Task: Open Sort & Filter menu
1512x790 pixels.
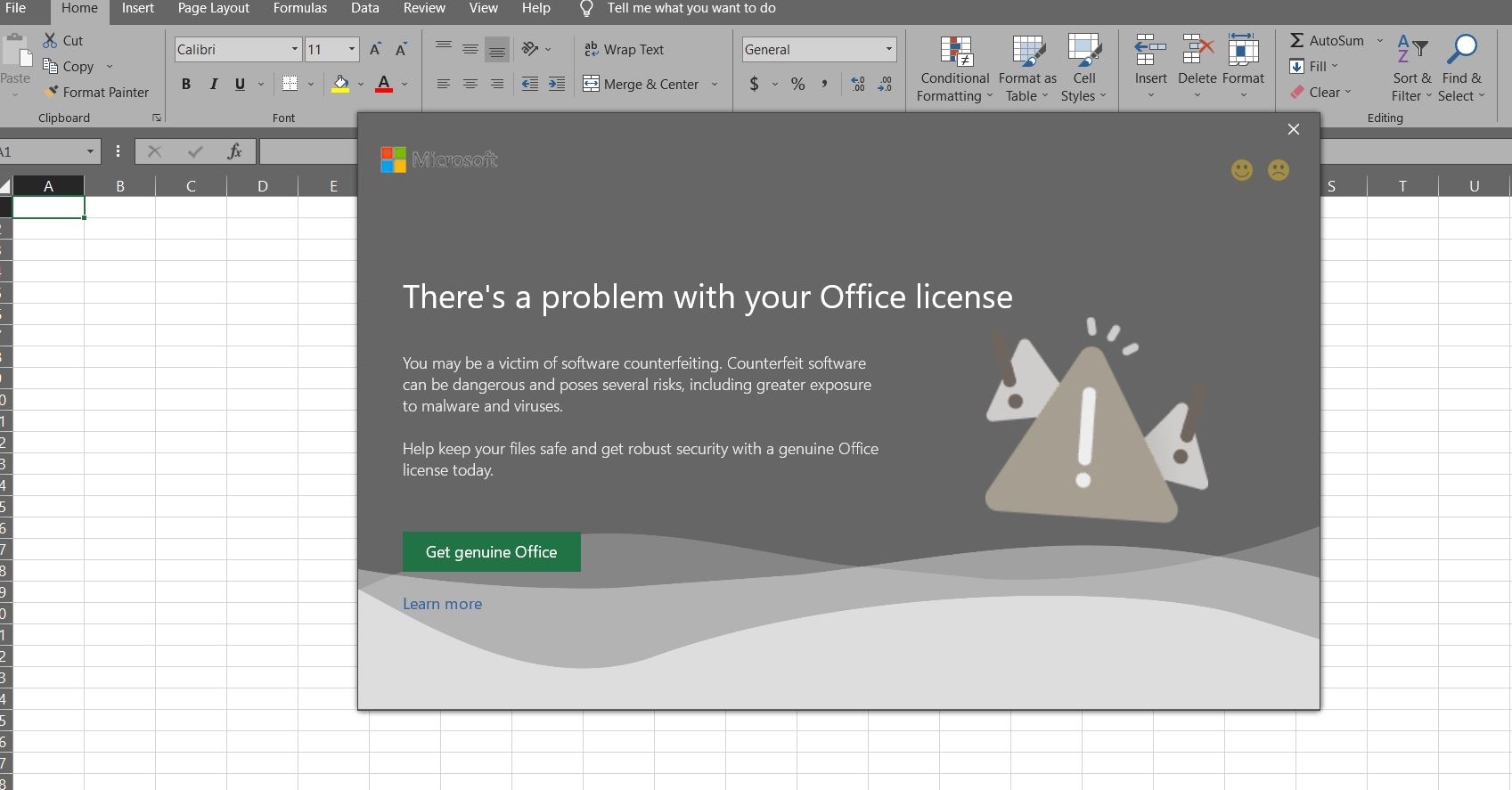Action: 1411,69
